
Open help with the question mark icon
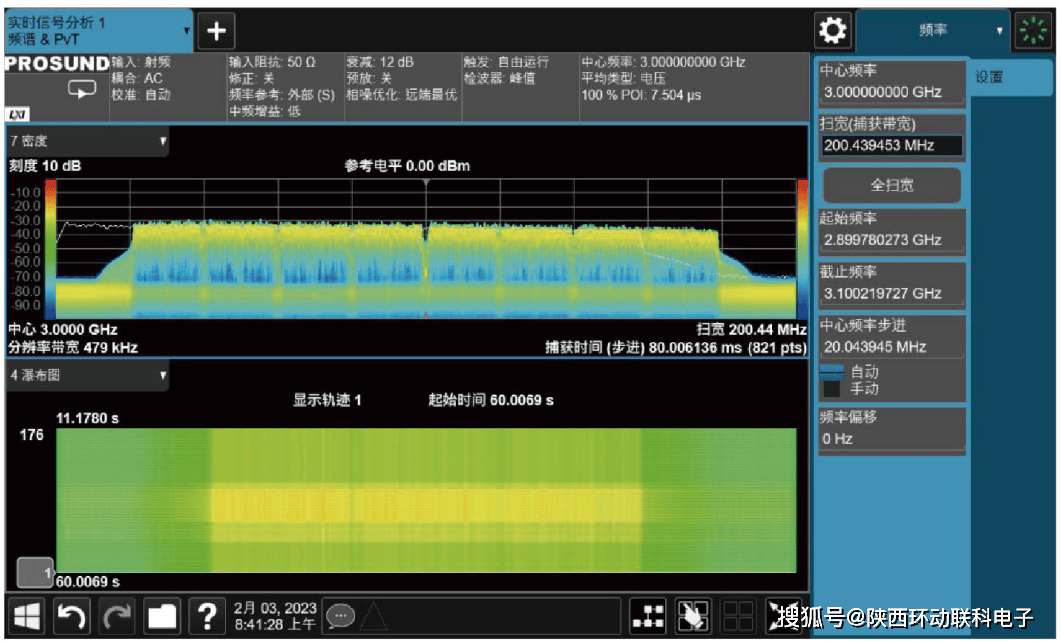coord(207,617)
